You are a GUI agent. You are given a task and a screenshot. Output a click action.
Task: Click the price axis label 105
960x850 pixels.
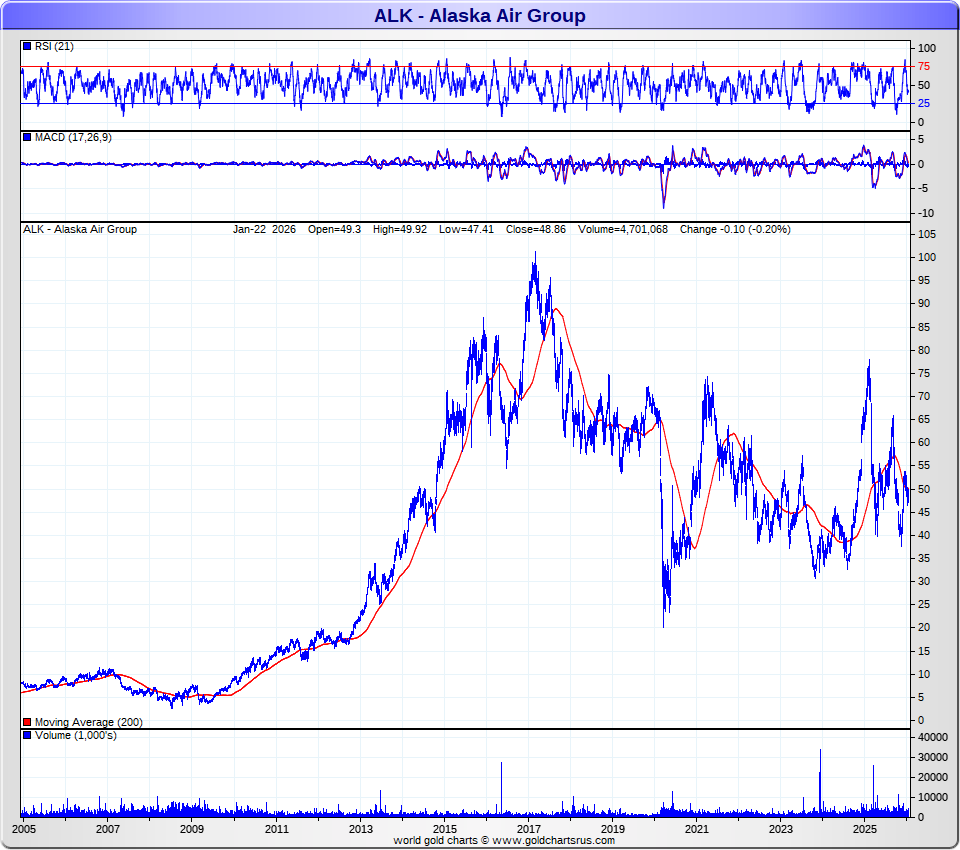pyautogui.click(x=927, y=234)
